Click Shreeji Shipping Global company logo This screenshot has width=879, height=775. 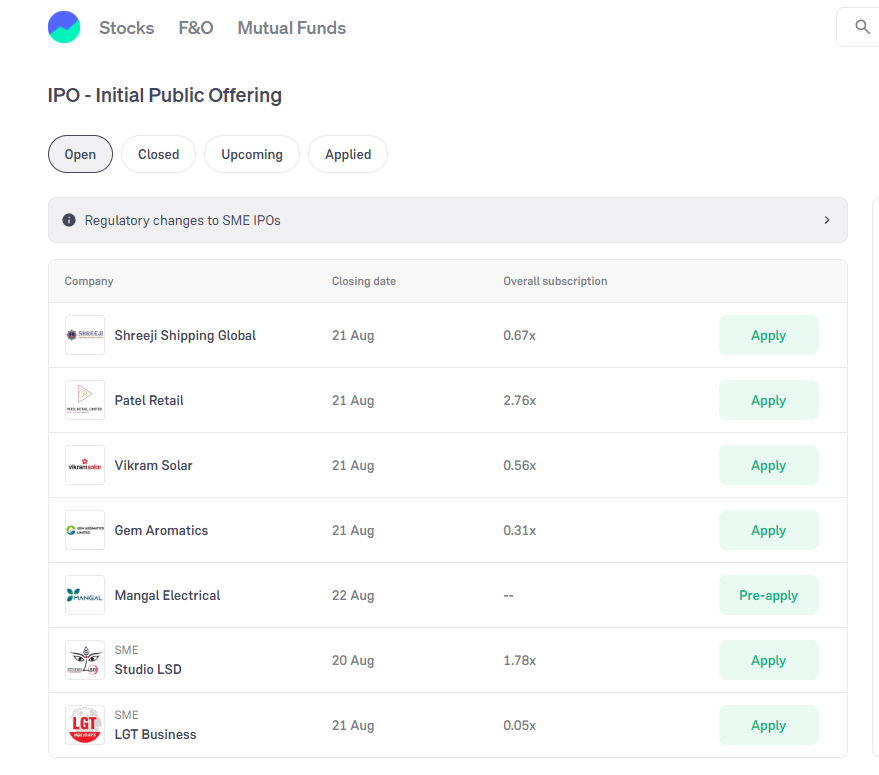tap(85, 335)
